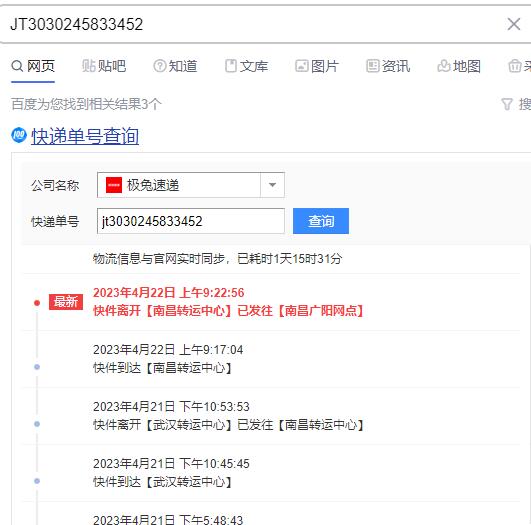The height and width of the screenshot is (525, 531).
Task: Open the 快递单号查询 result link
Action: (x=85, y=136)
